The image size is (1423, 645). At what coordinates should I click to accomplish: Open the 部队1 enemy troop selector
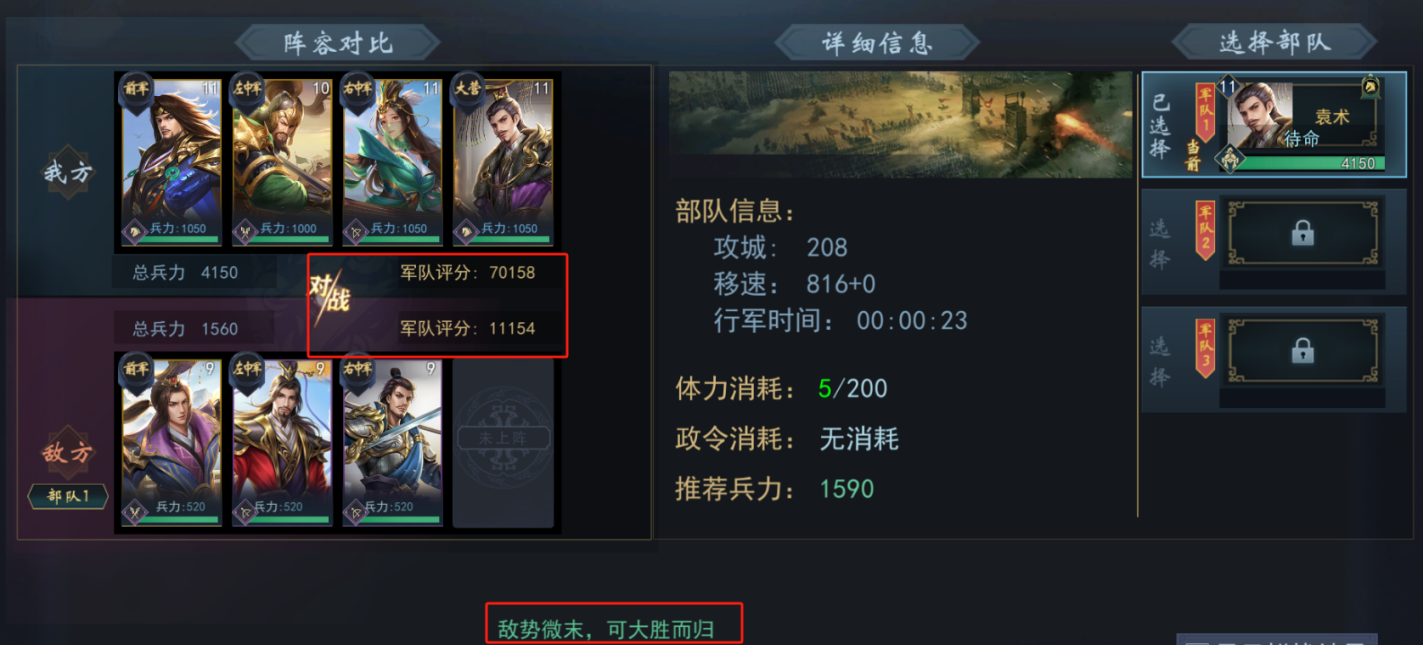tap(68, 496)
